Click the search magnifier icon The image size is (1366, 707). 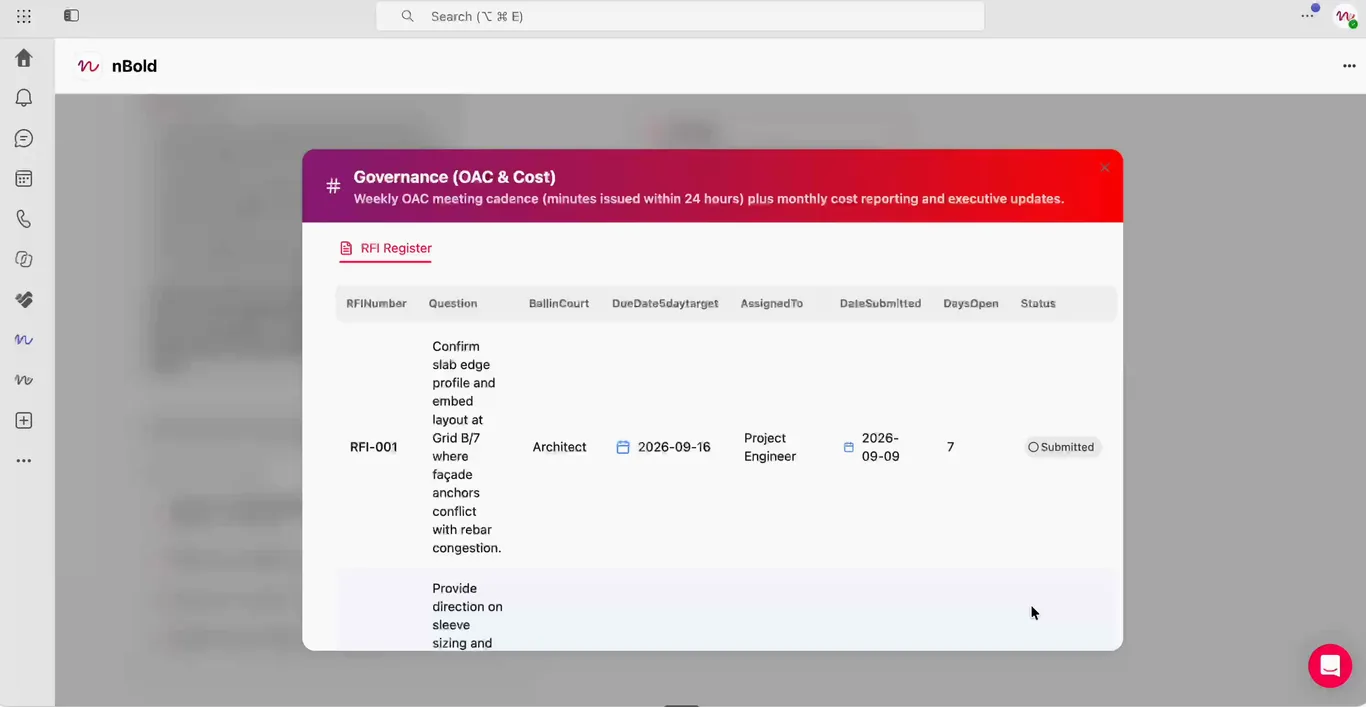pos(407,16)
